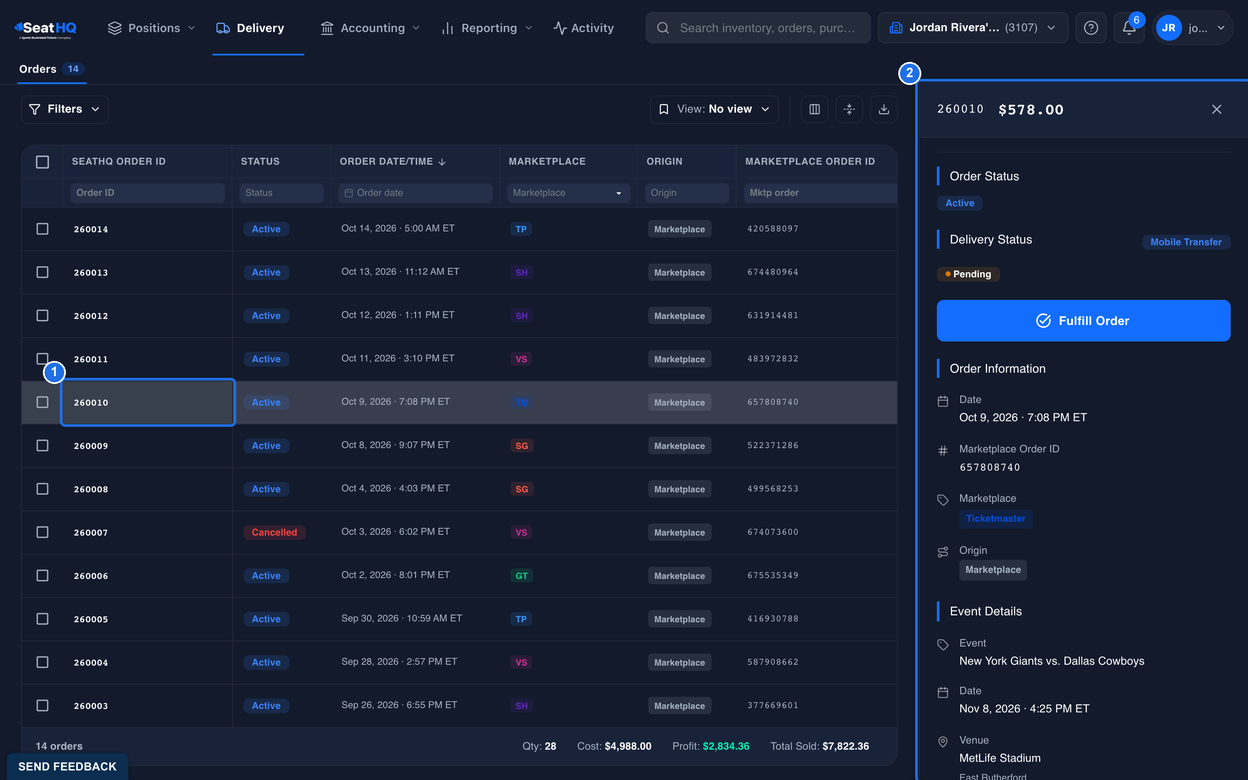Go to the Activity page
This screenshot has height=780, width=1248.
584,28
